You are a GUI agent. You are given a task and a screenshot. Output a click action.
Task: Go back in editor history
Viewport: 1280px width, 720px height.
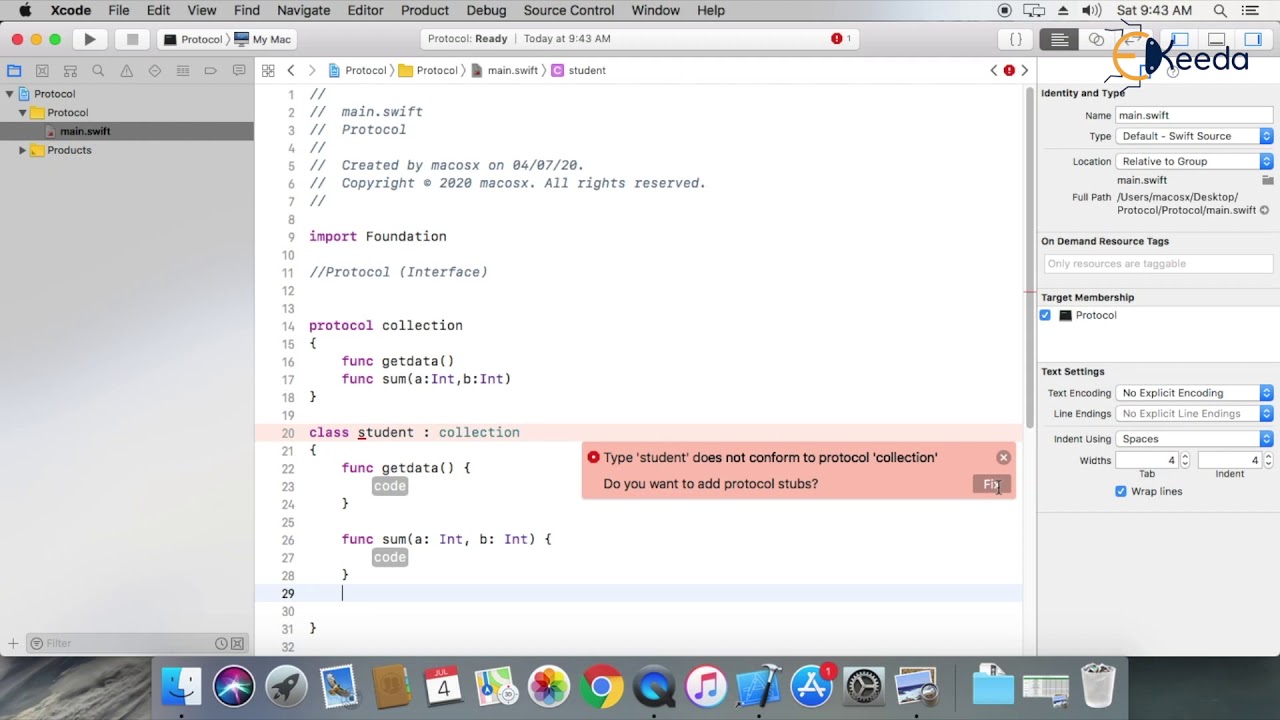click(x=291, y=71)
